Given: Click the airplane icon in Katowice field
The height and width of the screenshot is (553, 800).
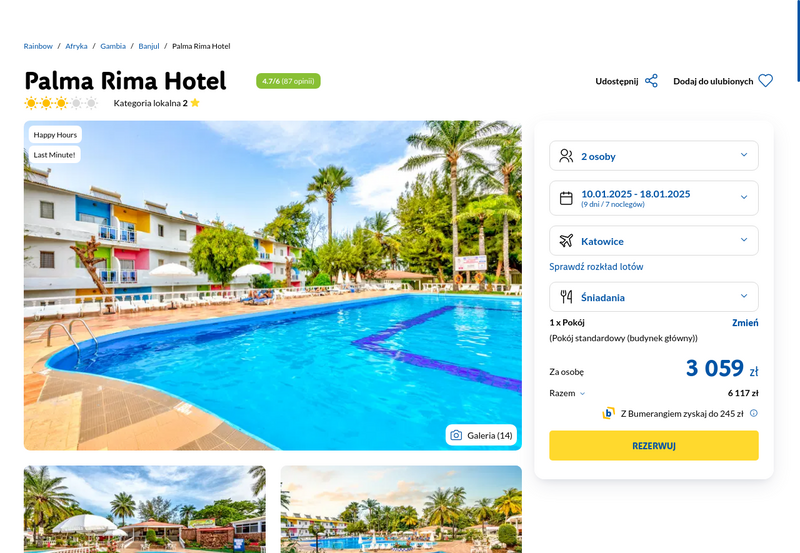Looking at the screenshot, I should click(x=566, y=241).
